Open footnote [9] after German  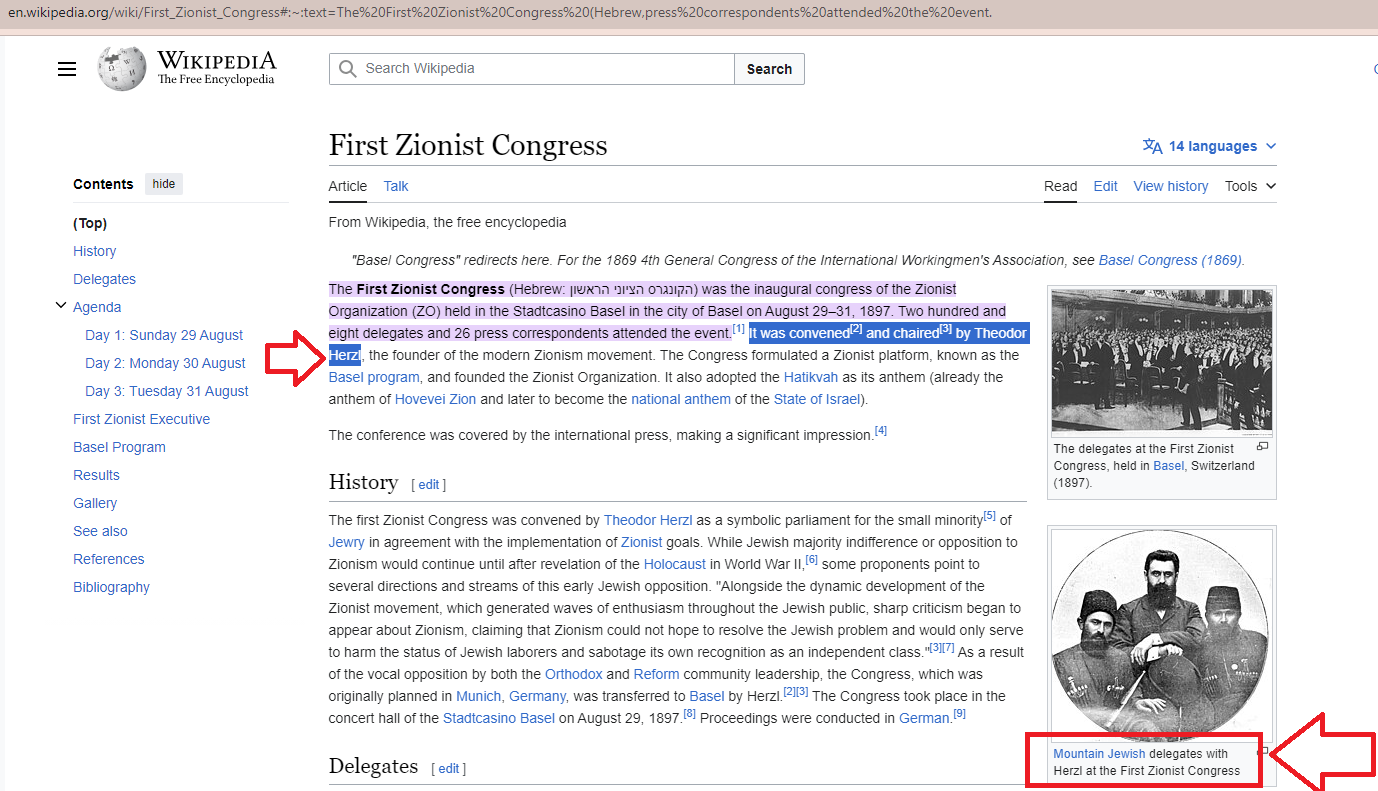[959, 714]
